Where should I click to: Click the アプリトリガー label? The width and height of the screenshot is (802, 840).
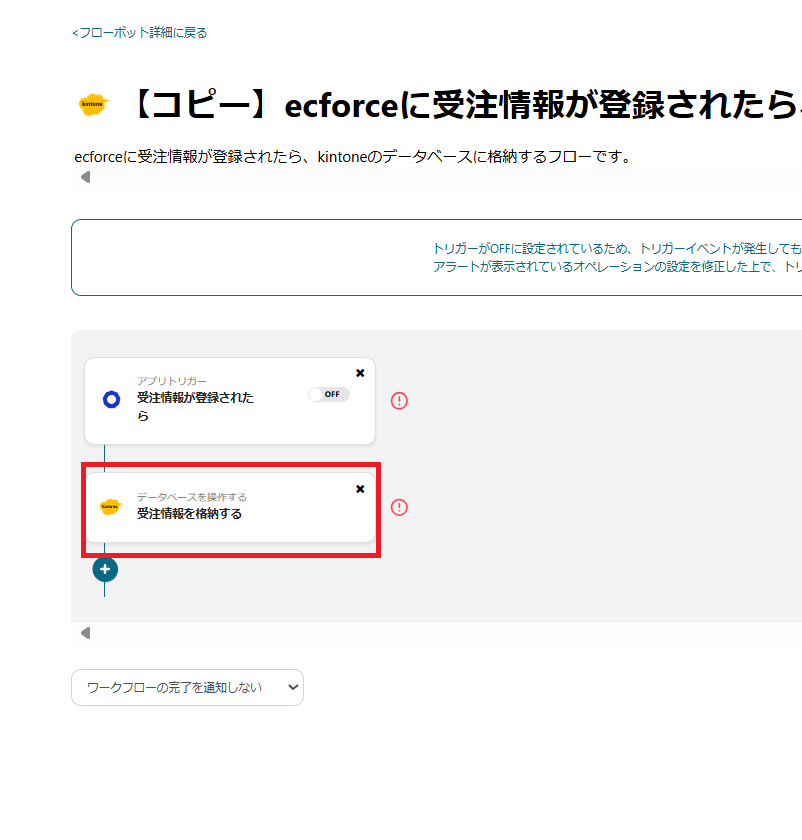click(x=171, y=381)
